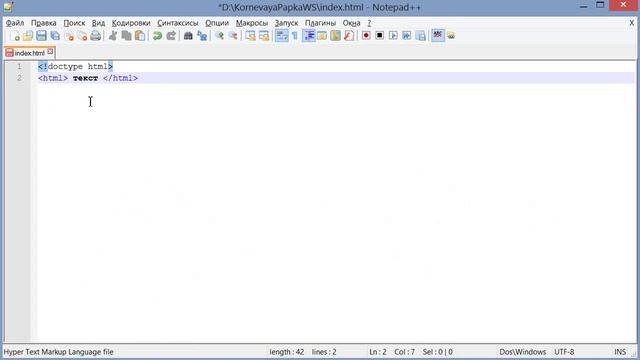640x360 pixels.
Task: Open the Правка menu
Action: point(44,23)
